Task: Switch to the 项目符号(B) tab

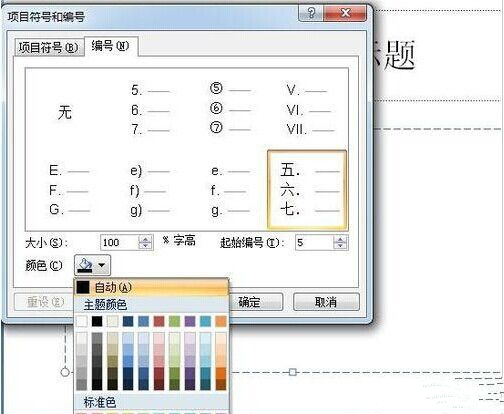Action: coord(49,47)
